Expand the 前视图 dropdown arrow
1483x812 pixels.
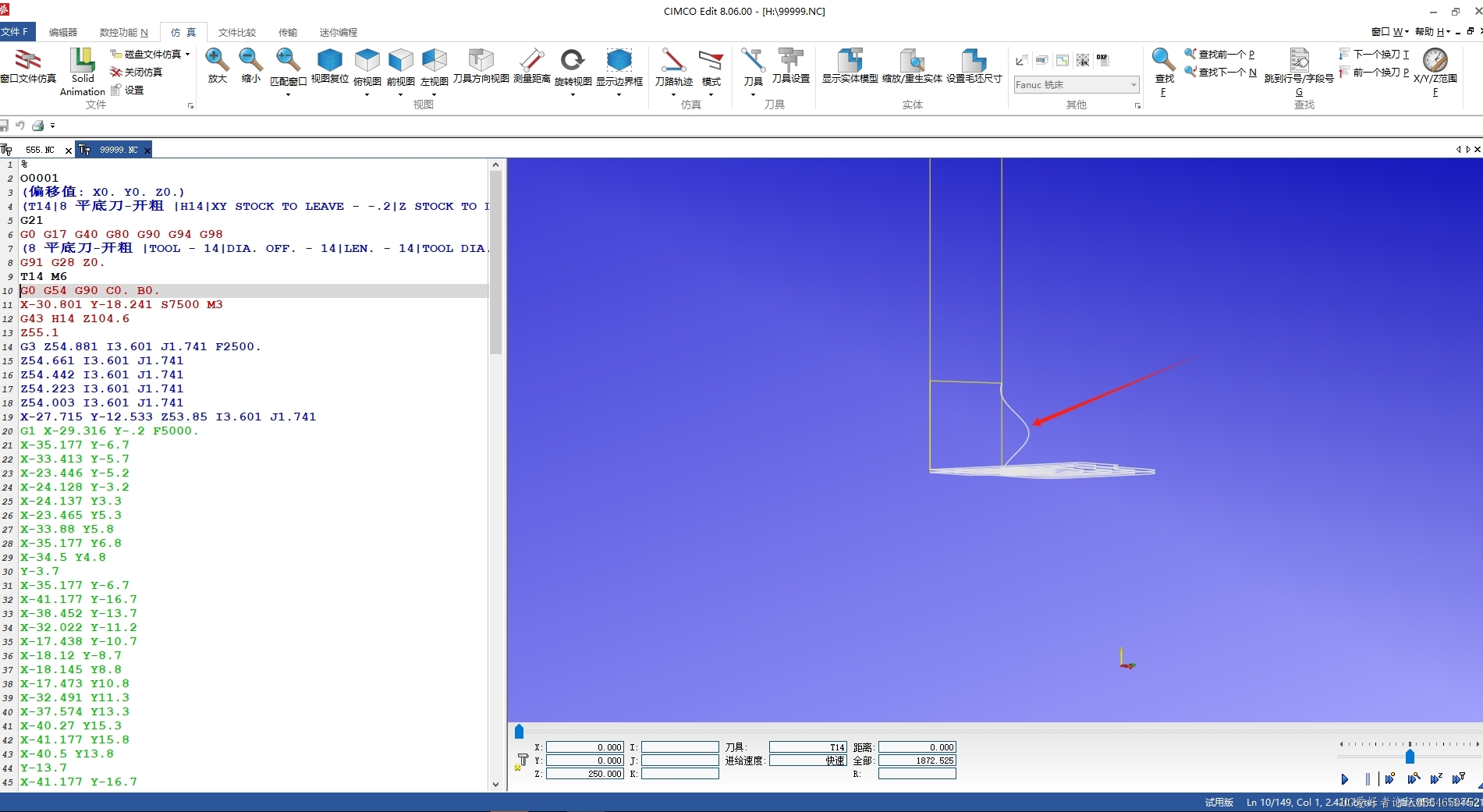click(400, 94)
